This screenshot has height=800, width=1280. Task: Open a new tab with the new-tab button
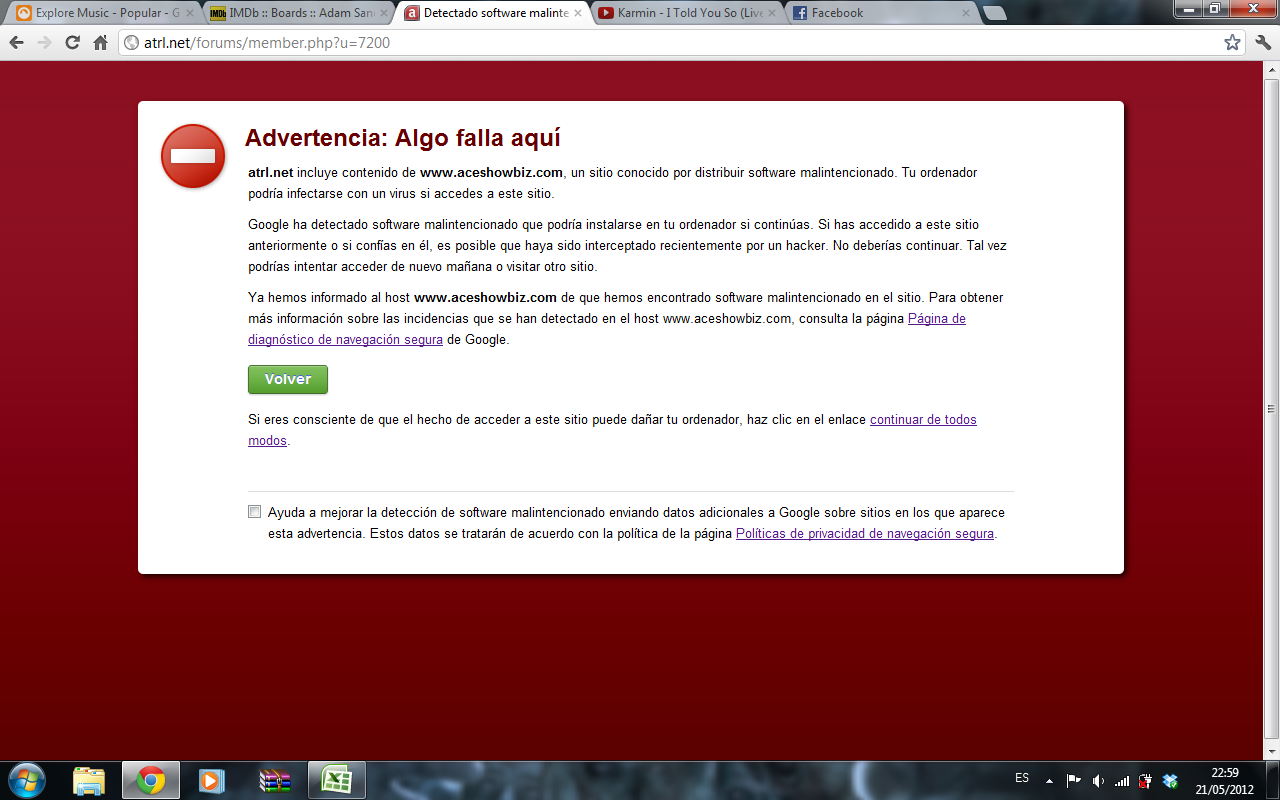tap(995, 13)
